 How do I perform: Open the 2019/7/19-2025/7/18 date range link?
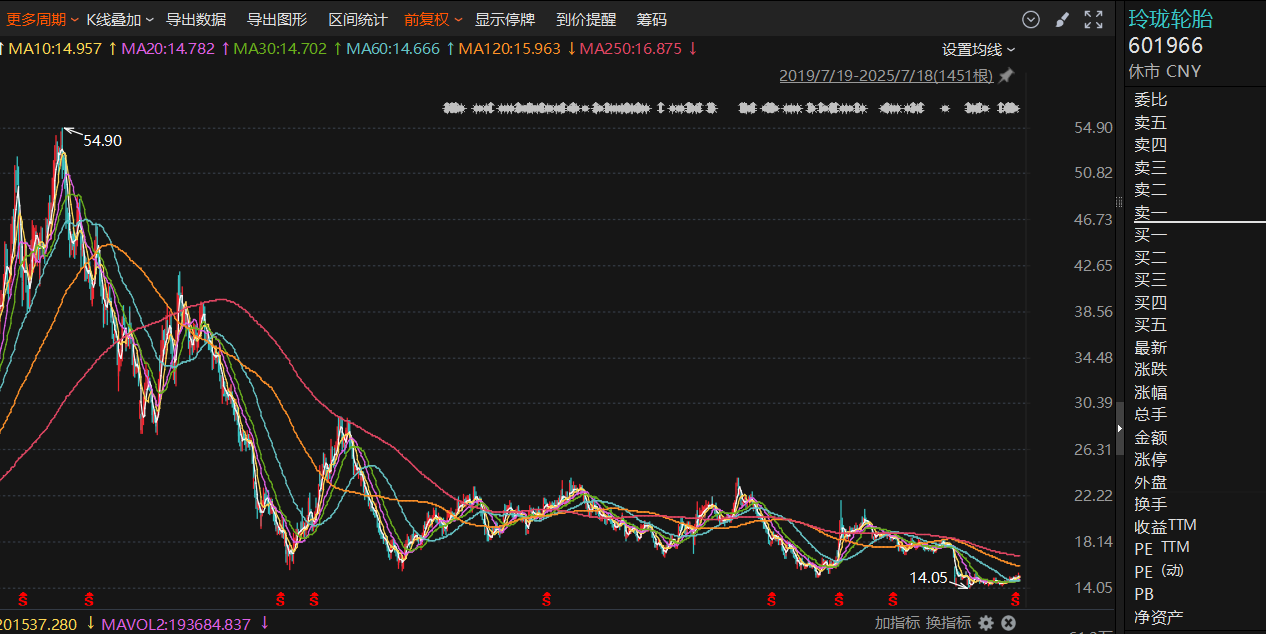tap(885, 76)
